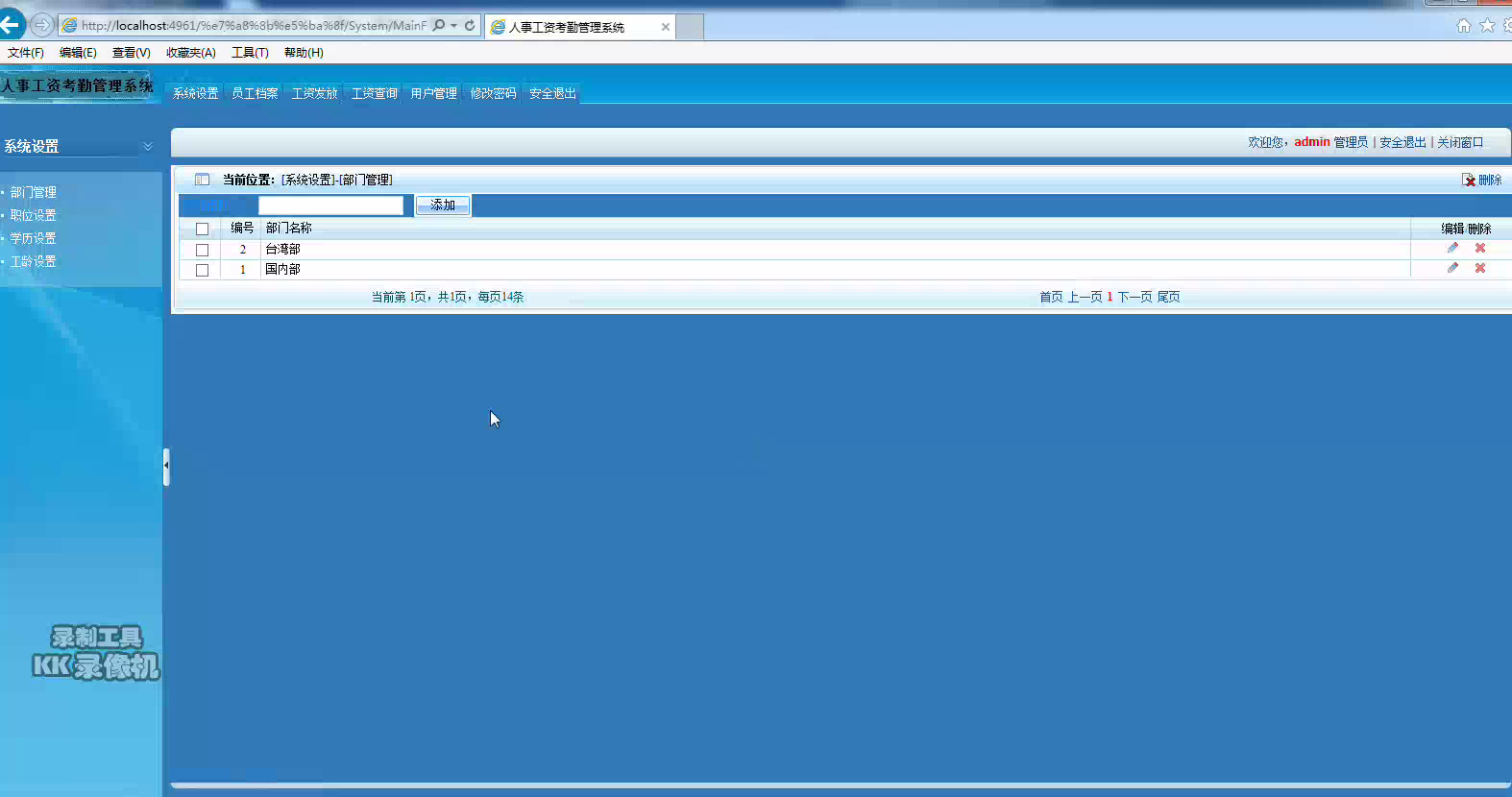Screen dimensions: 1512x797
Task: Click 安全退出 link in the welcome bar
Action: [x=1402, y=142]
